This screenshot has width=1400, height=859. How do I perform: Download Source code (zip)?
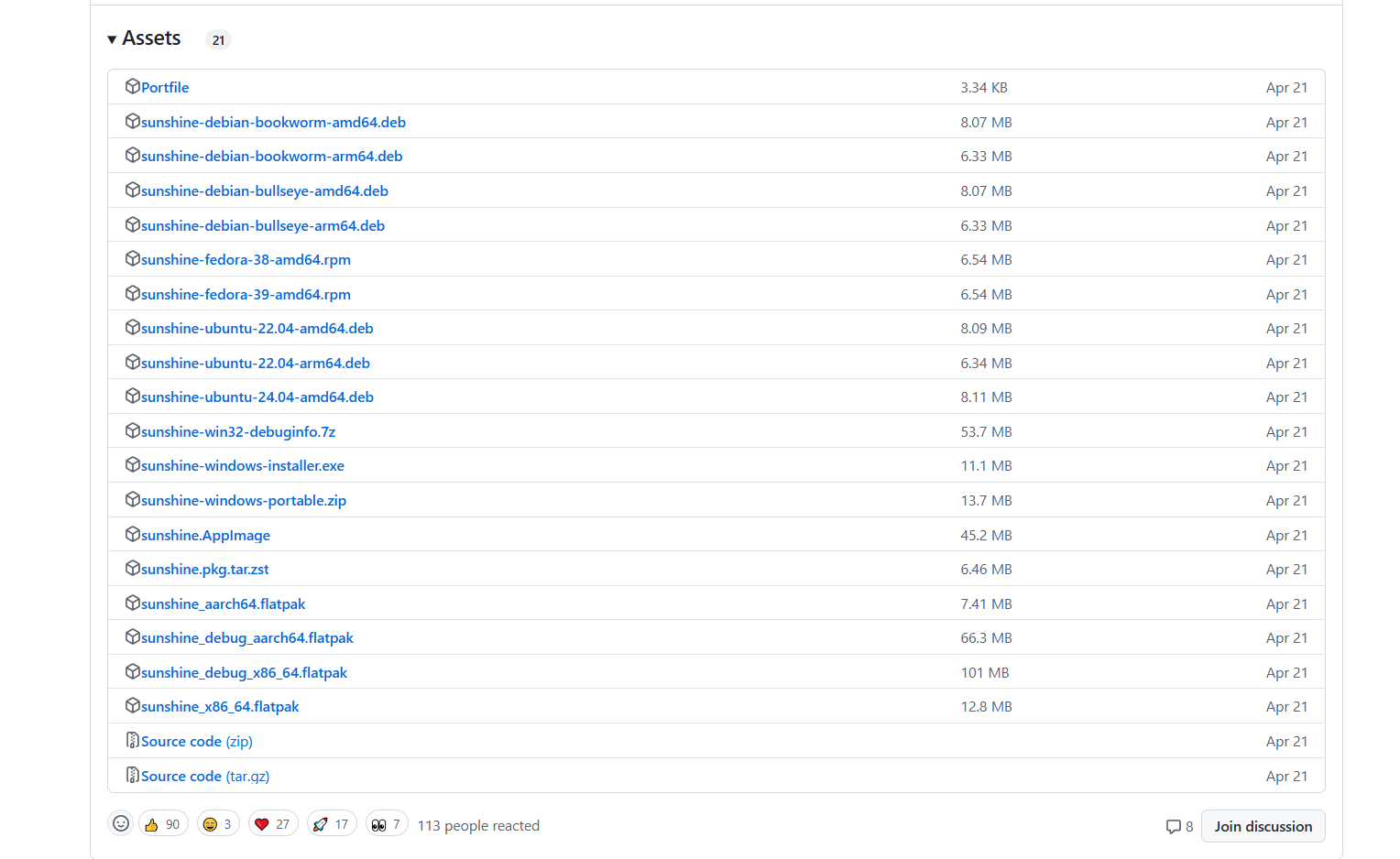click(x=196, y=741)
